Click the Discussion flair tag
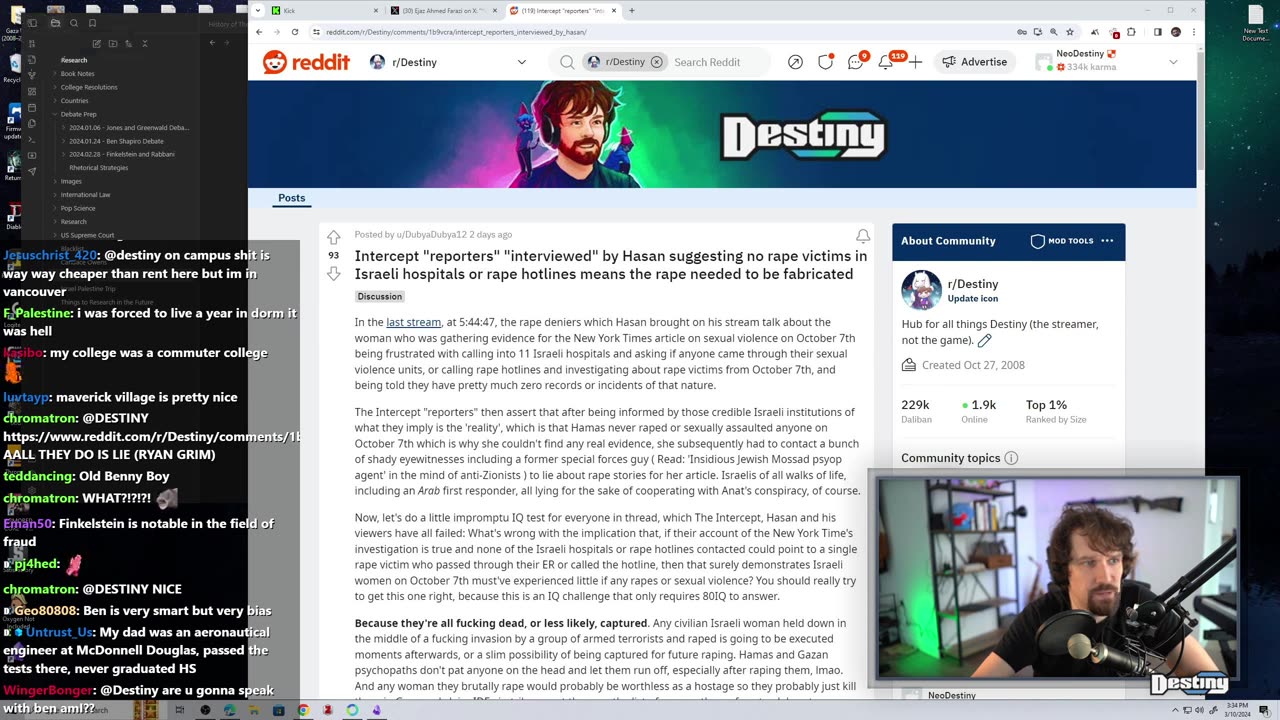1280x720 pixels. [380, 297]
